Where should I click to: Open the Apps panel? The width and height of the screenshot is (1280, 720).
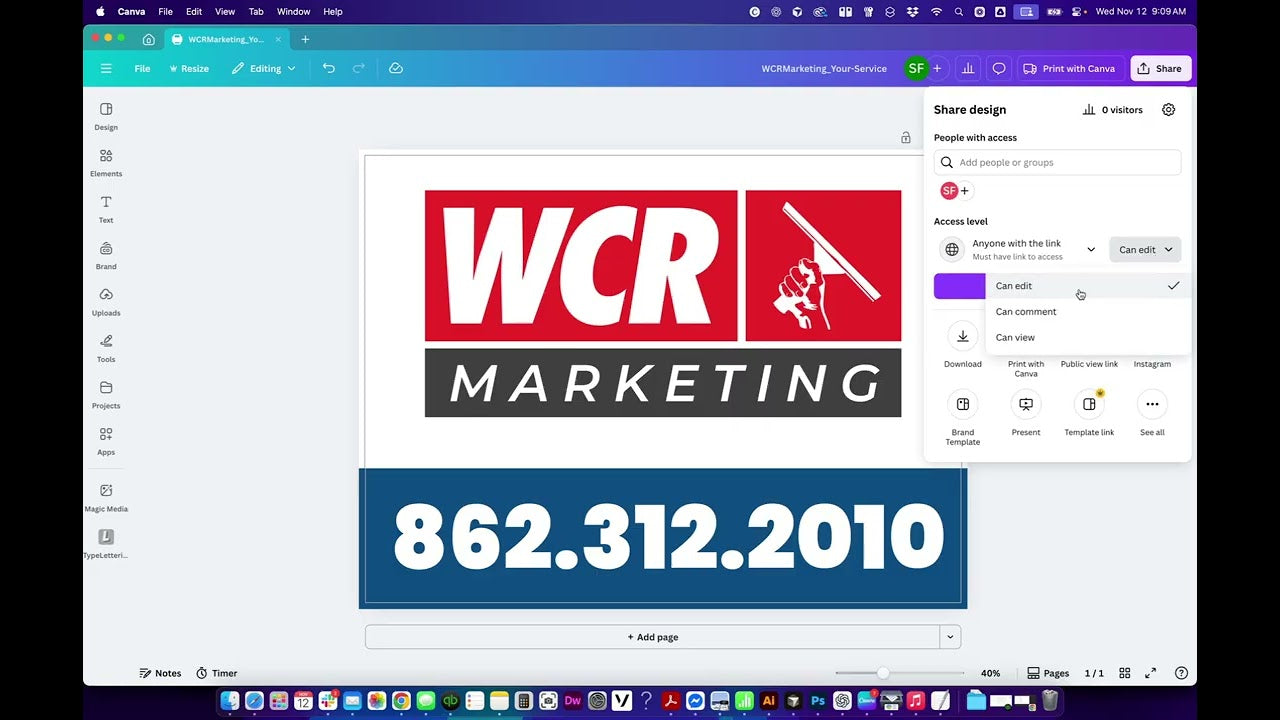[106, 441]
